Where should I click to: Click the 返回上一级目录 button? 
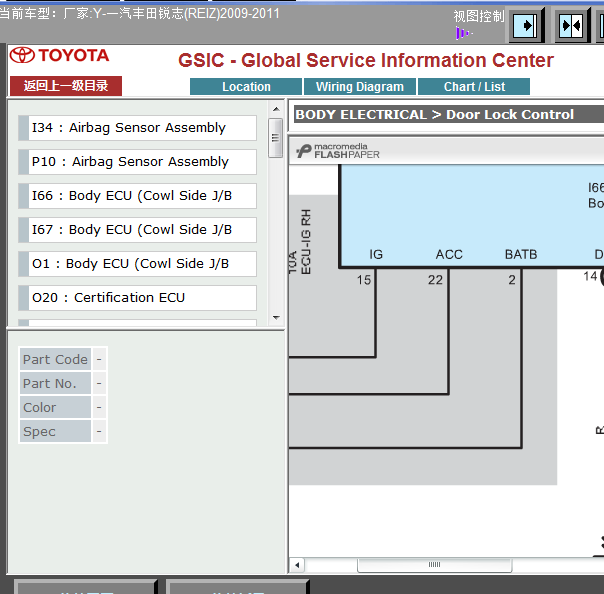click(x=66, y=86)
